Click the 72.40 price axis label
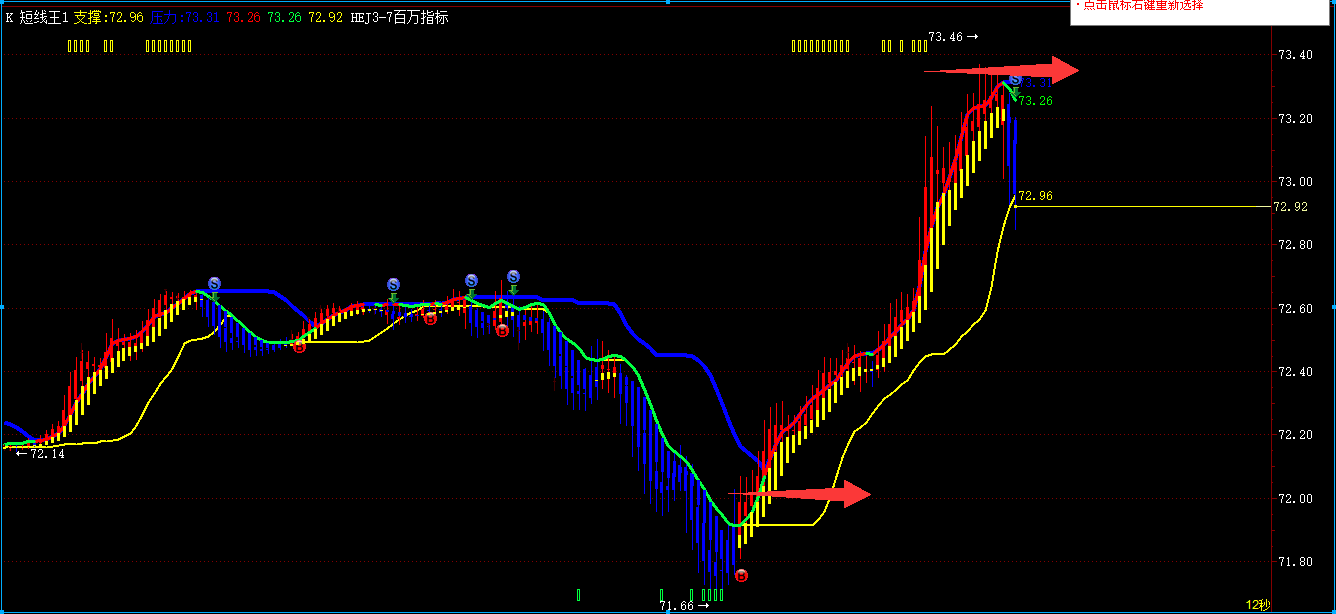Image resolution: width=1336 pixels, height=614 pixels. (x=1295, y=372)
